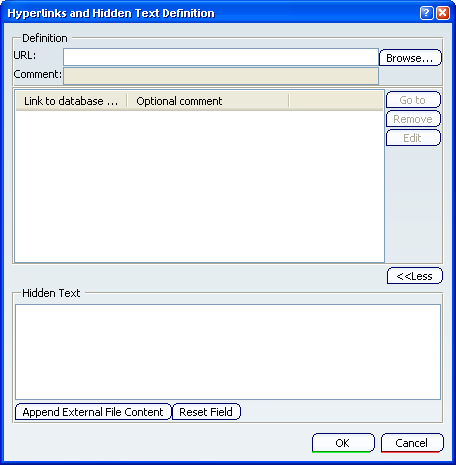The width and height of the screenshot is (456, 465).
Task: Click the Go to button
Action: pyautogui.click(x=413, y=100)
